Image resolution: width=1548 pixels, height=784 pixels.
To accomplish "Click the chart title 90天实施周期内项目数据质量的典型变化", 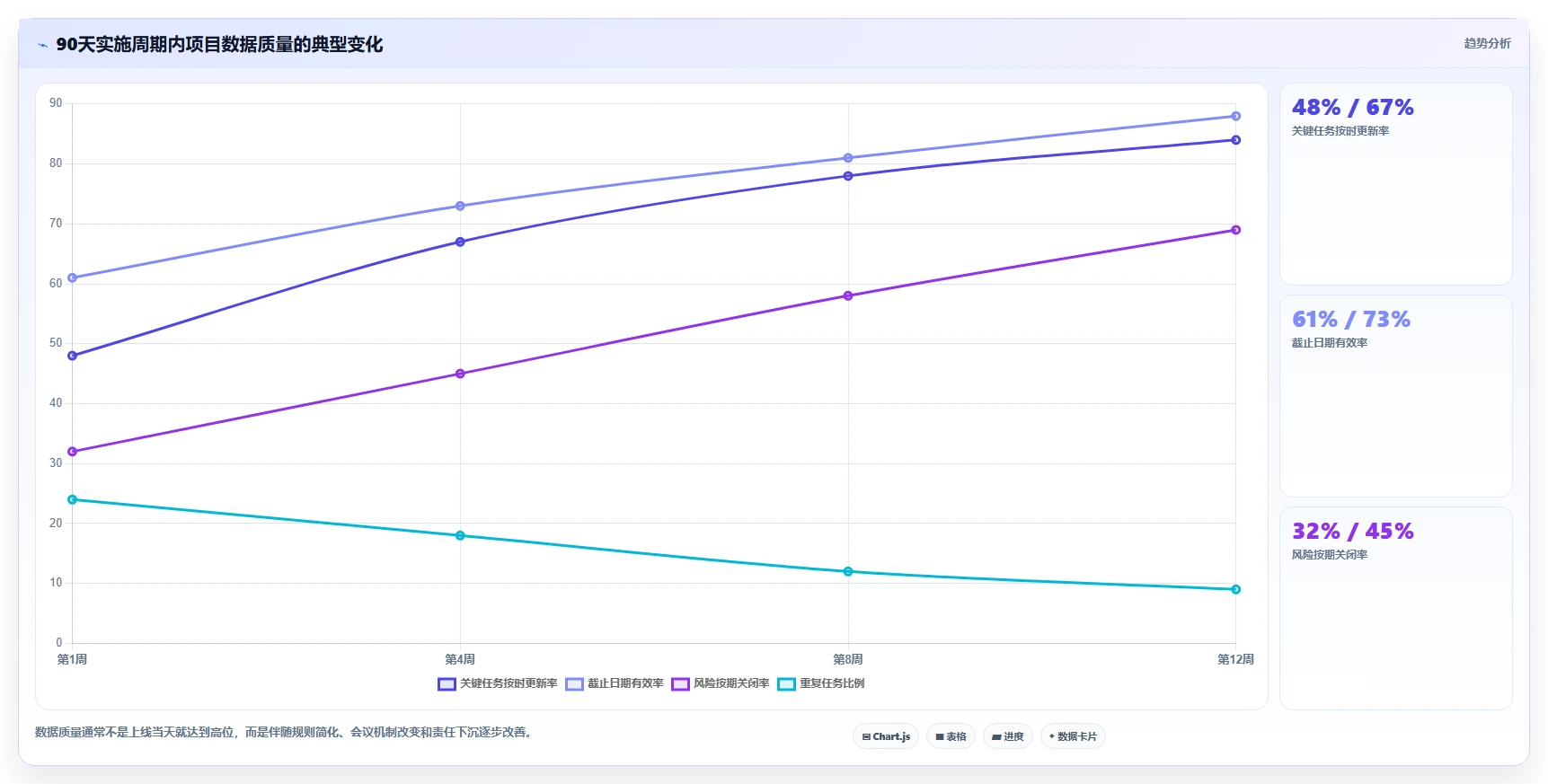I will coord(219,44).
